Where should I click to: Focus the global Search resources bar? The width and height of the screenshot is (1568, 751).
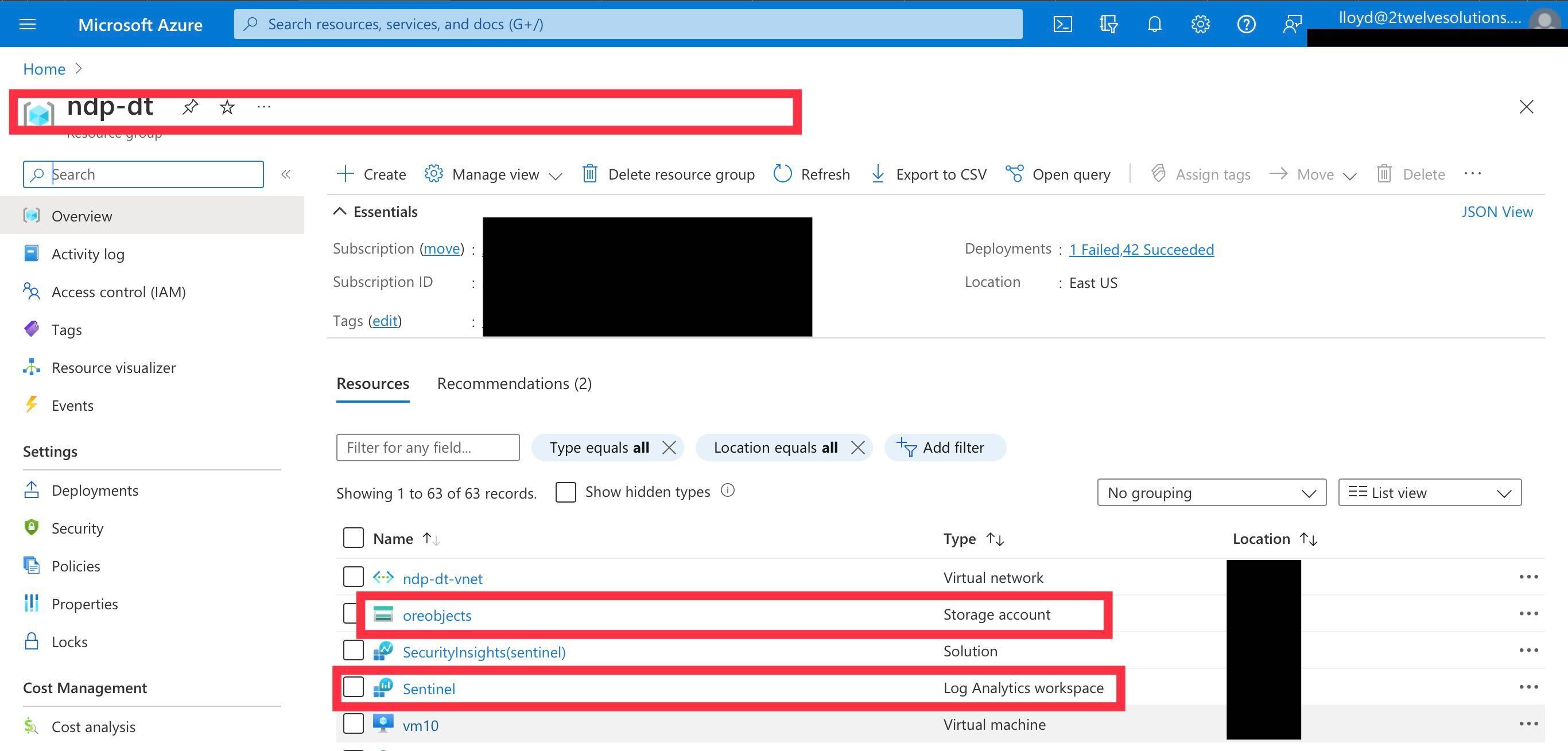tap(628, 24)
